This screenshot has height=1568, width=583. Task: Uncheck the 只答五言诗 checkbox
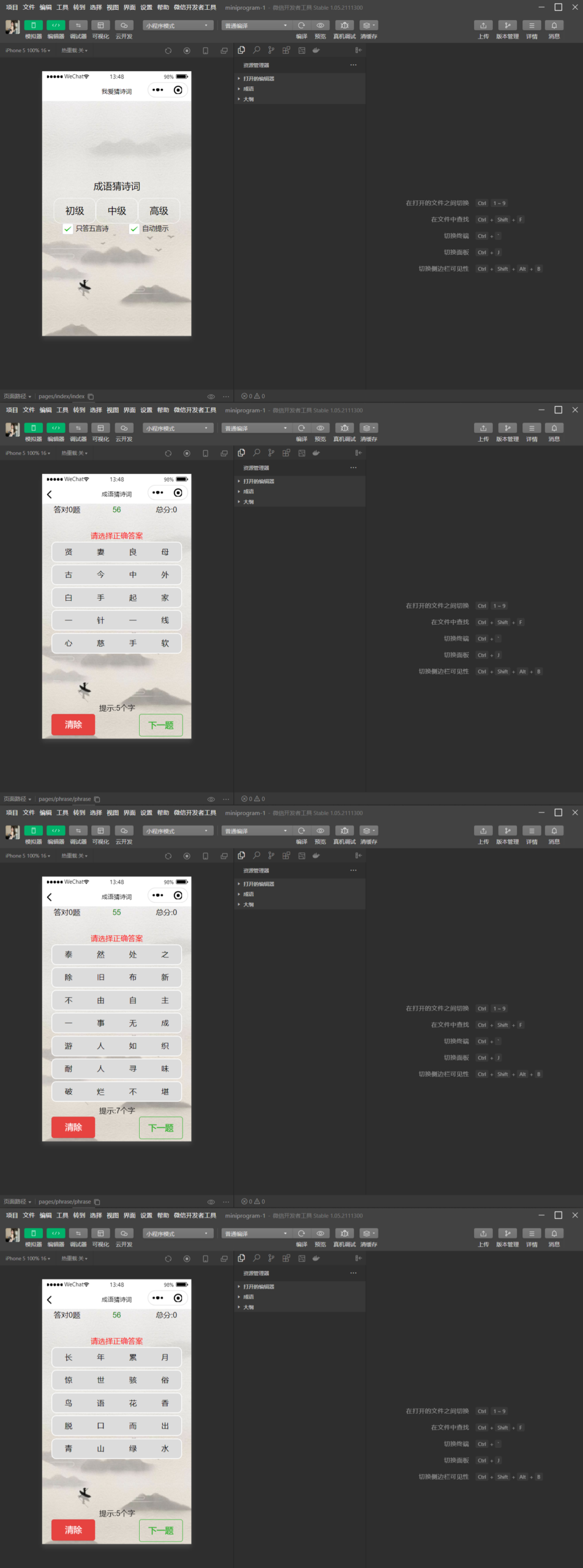68,229
